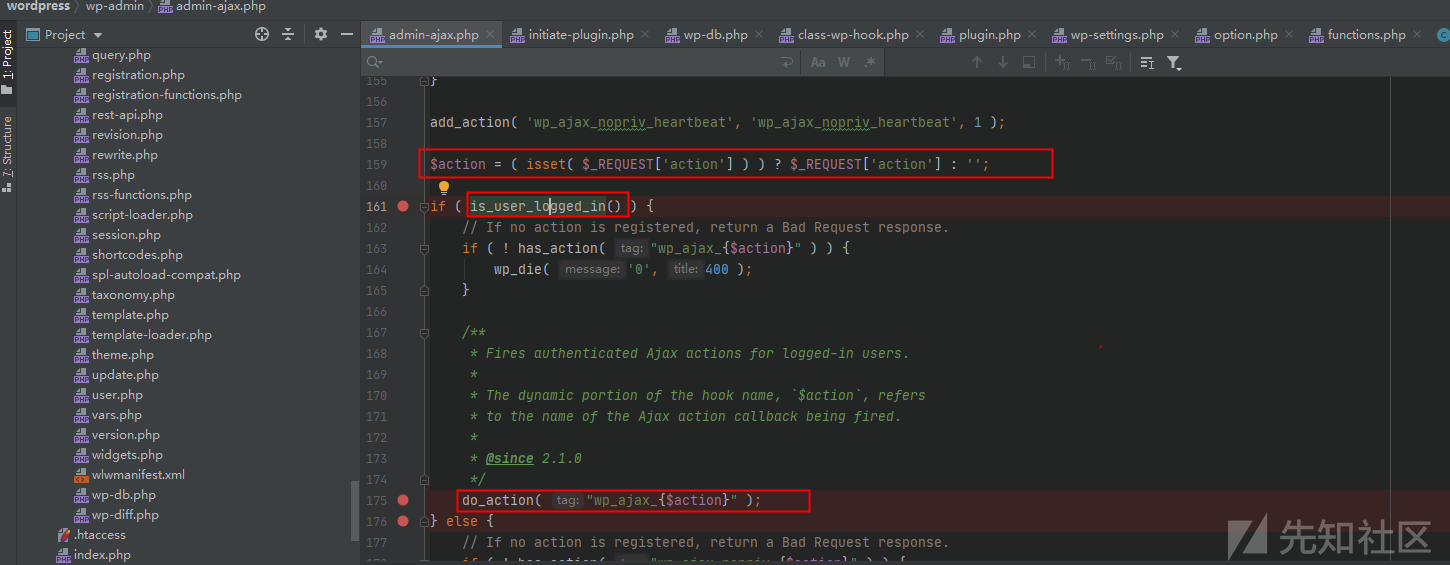Toggle Match Case (Aa) search option
The width and height of the screenshot is (1450, 565).
pyautogui.click(x=818, y=62)
